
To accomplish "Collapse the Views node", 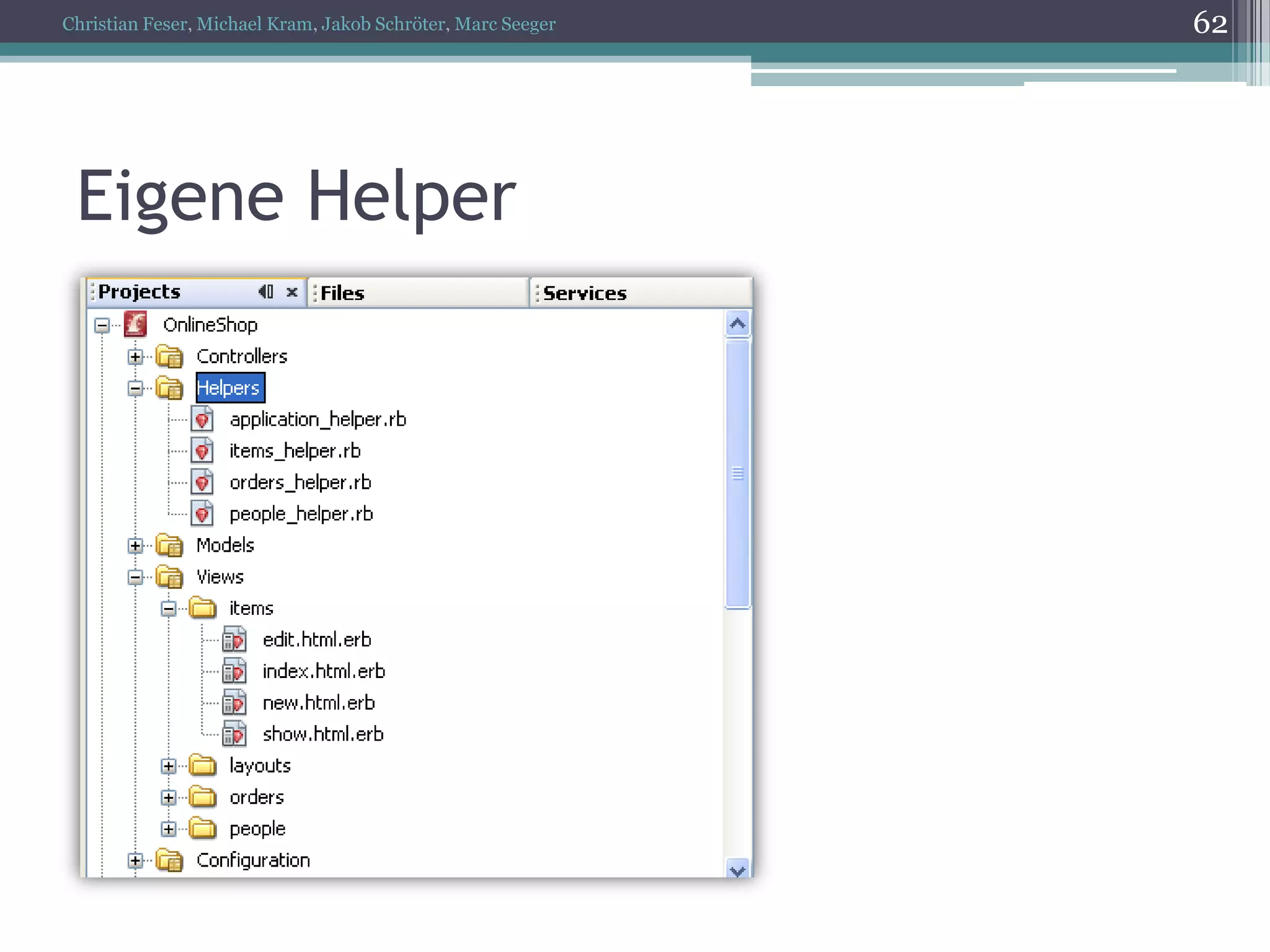I will (135, 577).
